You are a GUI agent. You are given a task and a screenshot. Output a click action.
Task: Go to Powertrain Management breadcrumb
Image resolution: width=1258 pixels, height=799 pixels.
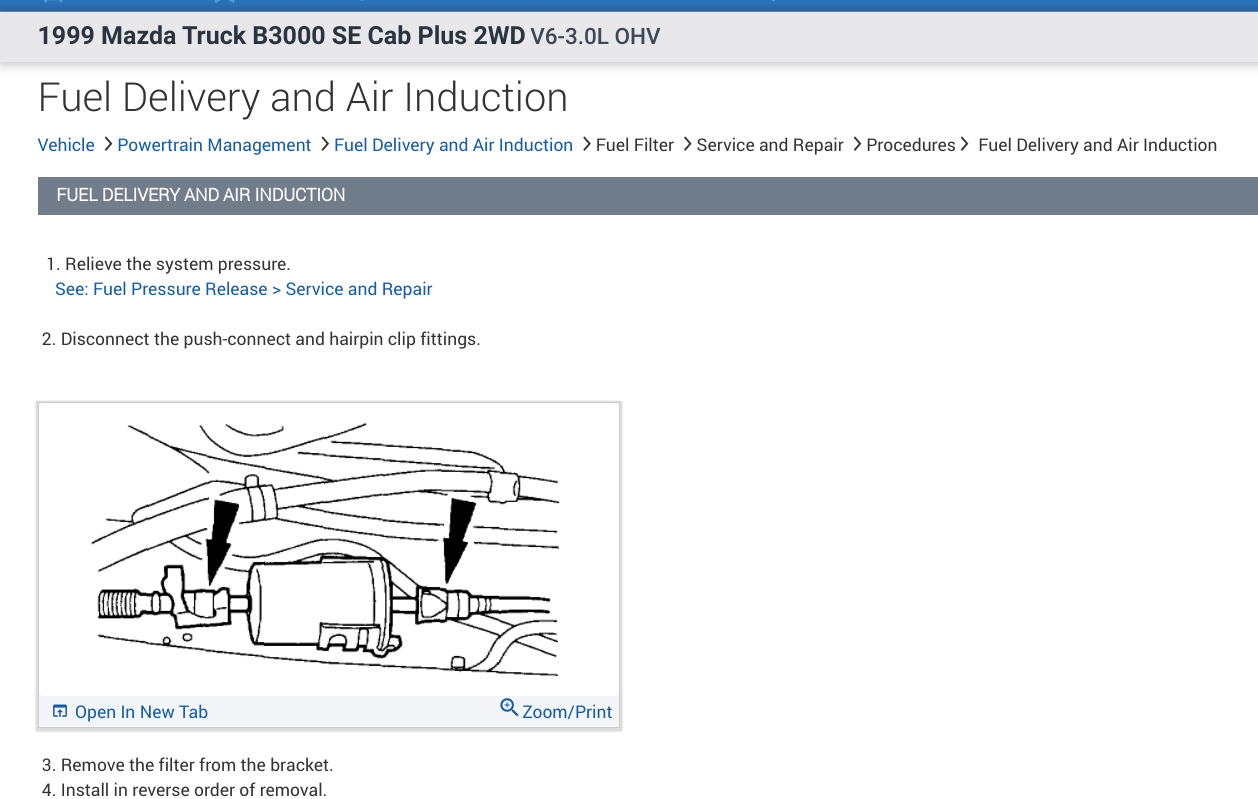coord(214,145)
